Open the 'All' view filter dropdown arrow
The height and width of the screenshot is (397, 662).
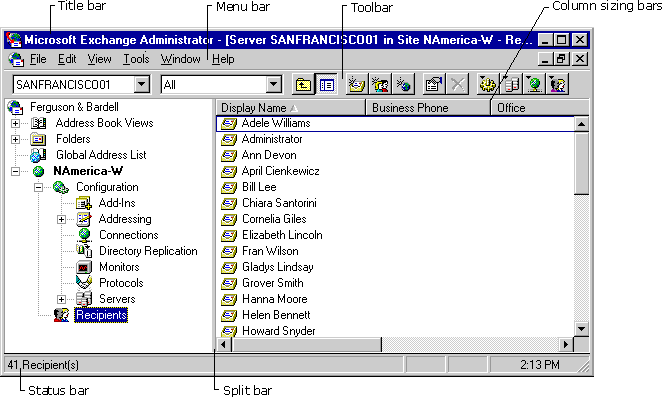[x=274, y=85]
